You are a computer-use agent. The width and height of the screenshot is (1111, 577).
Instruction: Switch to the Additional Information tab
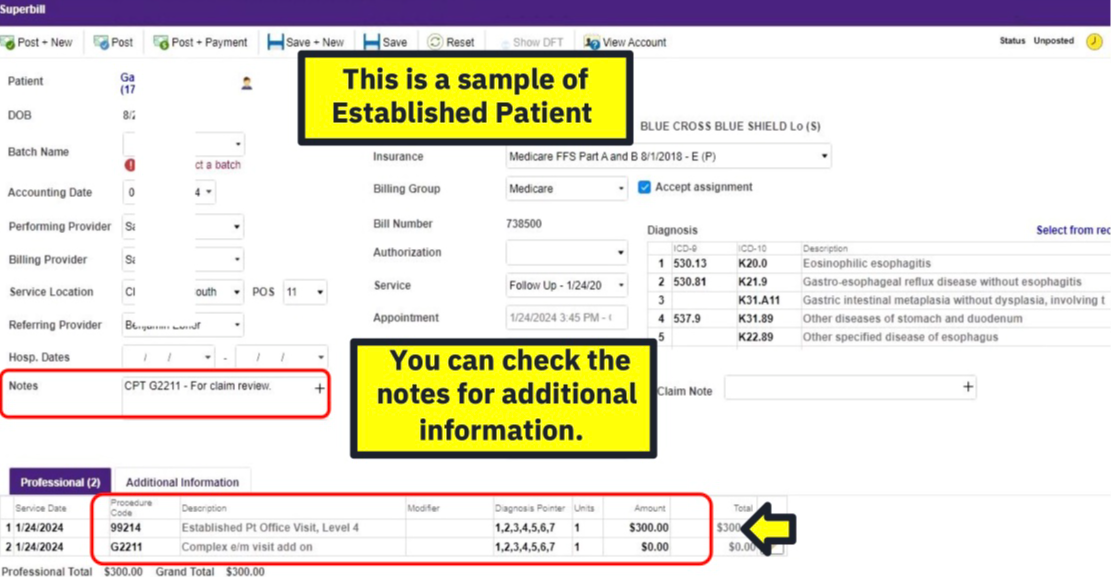coord(182,482)
